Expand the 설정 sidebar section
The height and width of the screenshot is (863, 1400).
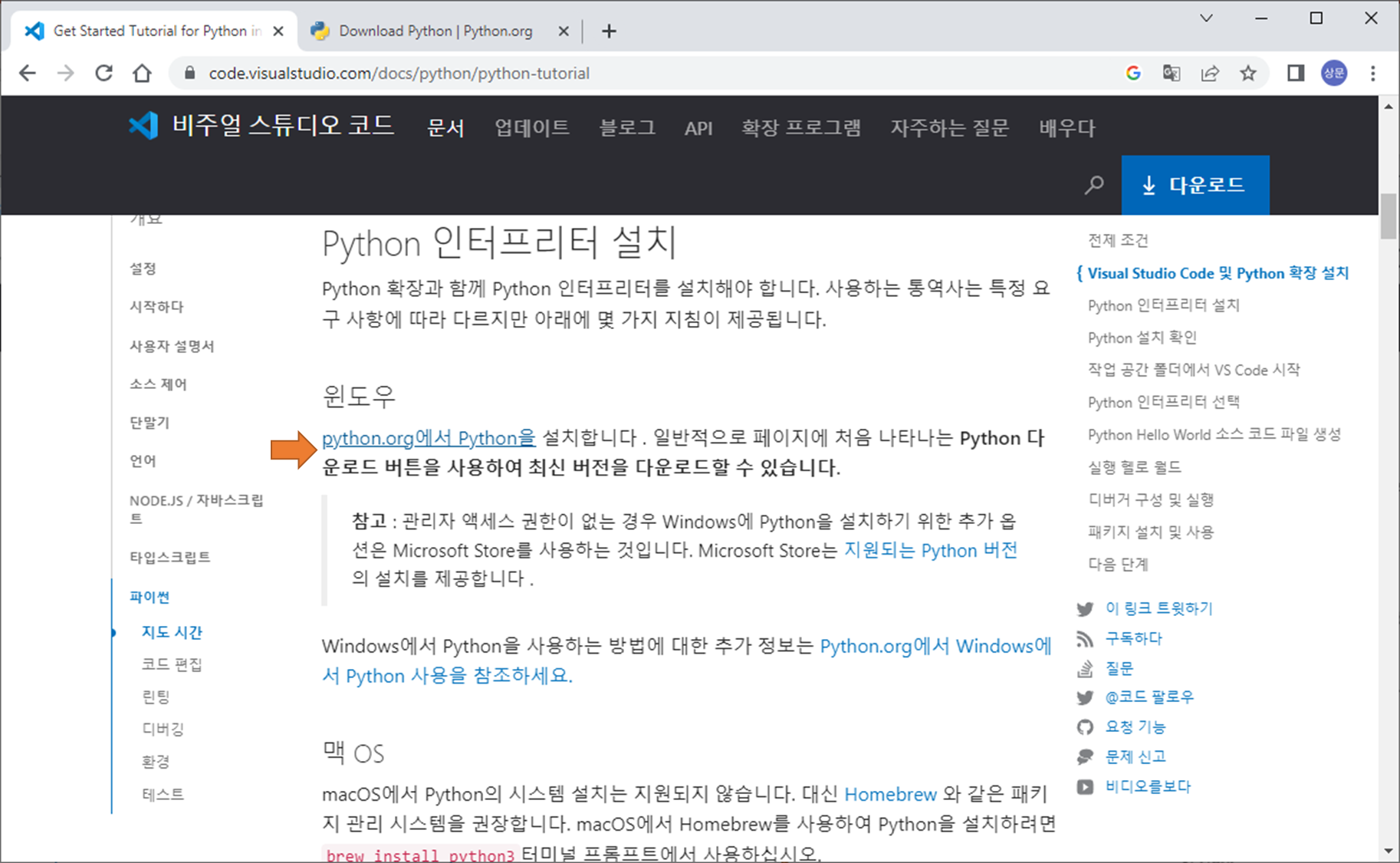(x=143, y=268)
